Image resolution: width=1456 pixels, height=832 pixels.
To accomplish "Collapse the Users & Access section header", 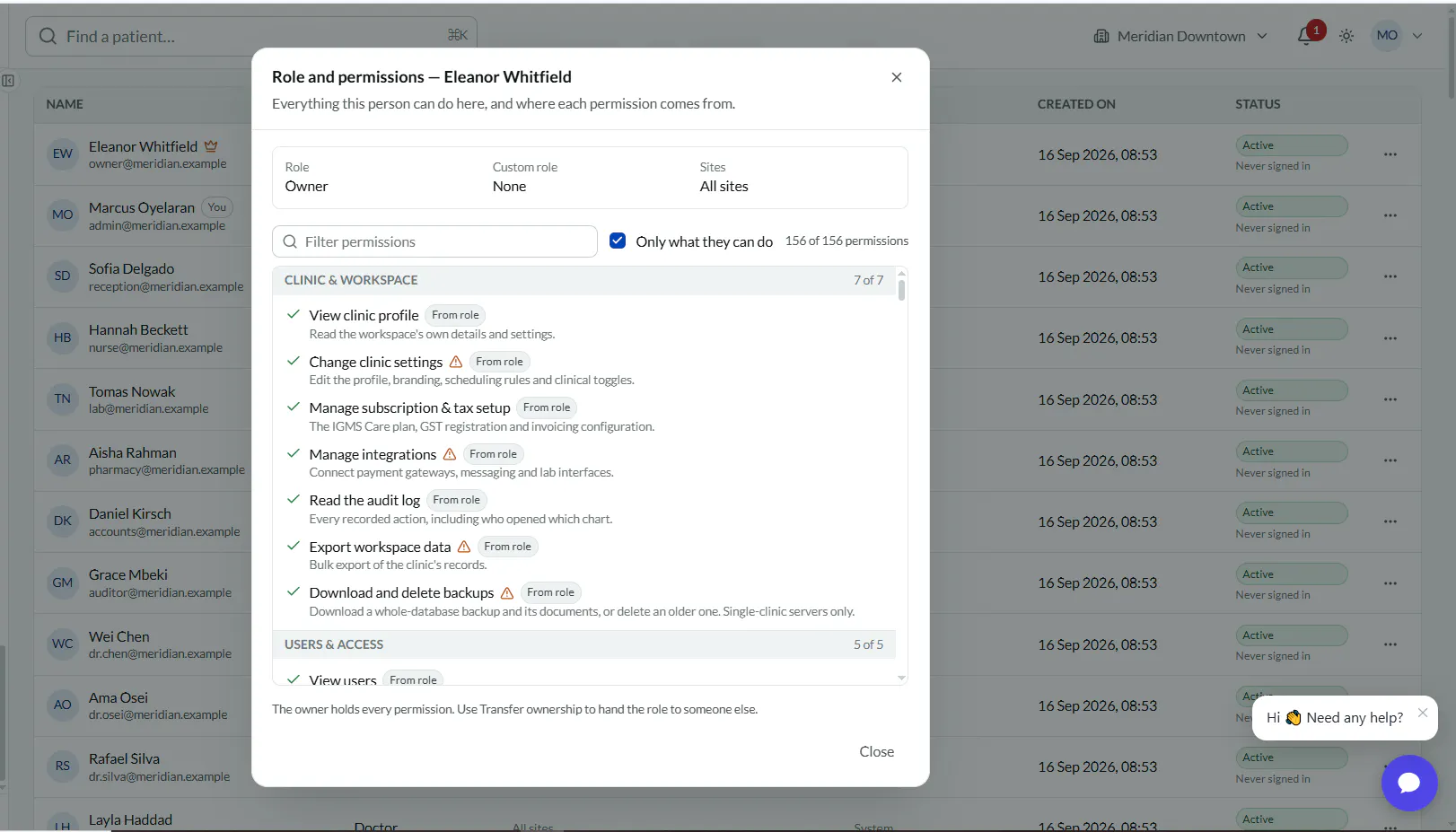I will point(583,644).
